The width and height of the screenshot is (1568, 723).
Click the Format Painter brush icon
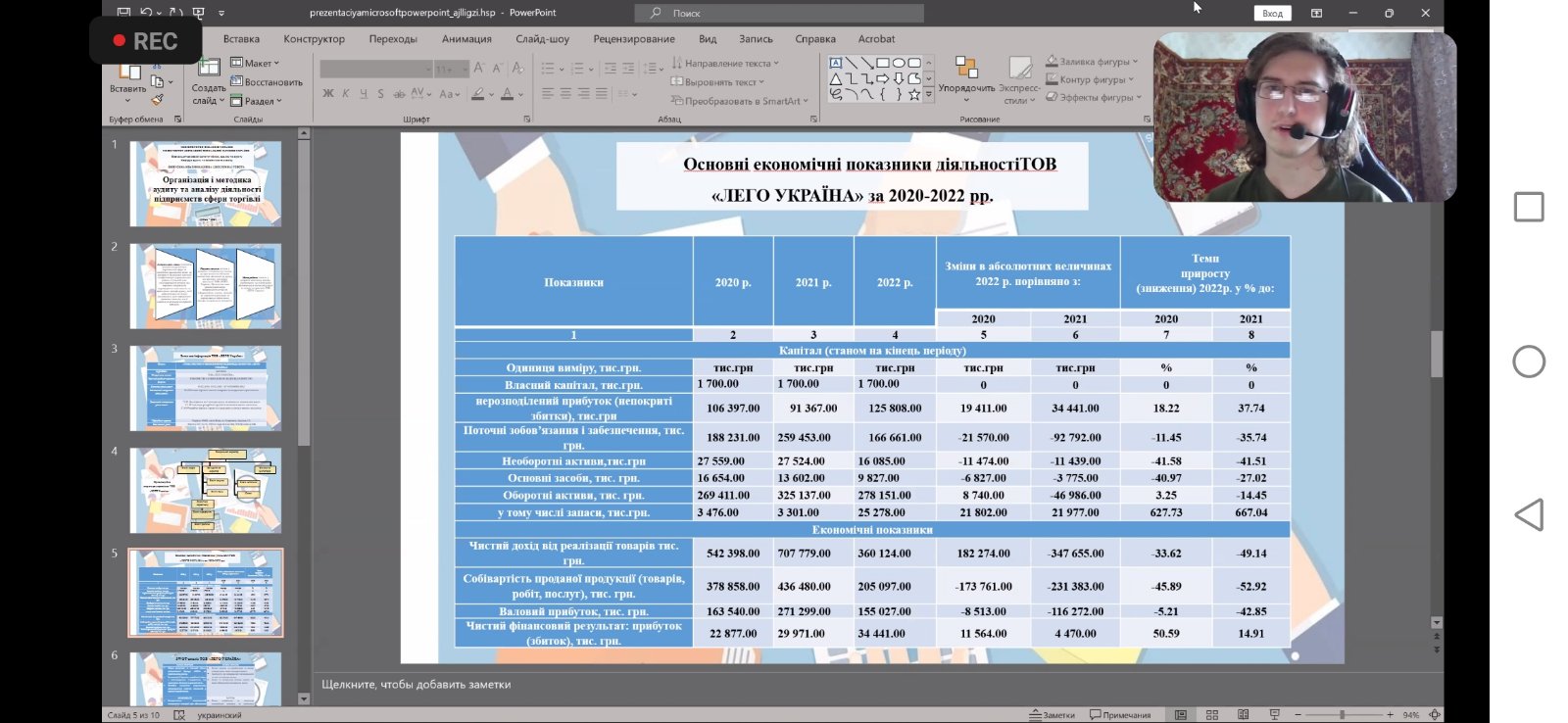tap(157, 100)
